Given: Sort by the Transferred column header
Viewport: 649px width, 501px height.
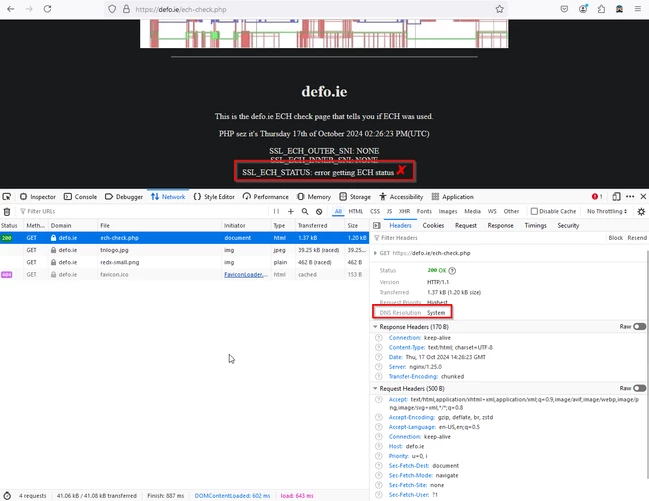Looking at the screenshot, I should 320,226.
